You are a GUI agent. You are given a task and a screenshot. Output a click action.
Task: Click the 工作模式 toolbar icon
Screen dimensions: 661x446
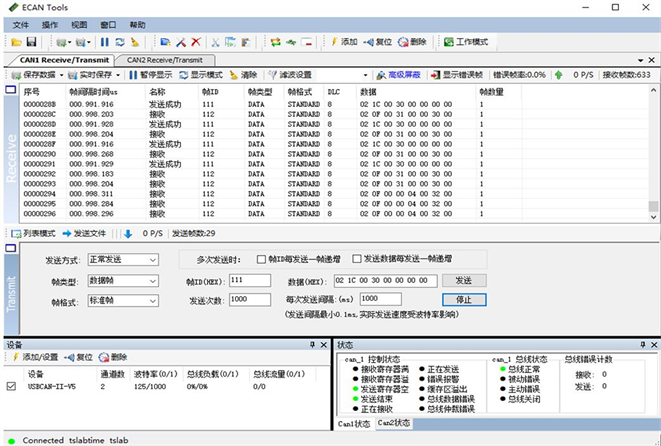pyautogui.click(x=465, y=42)
